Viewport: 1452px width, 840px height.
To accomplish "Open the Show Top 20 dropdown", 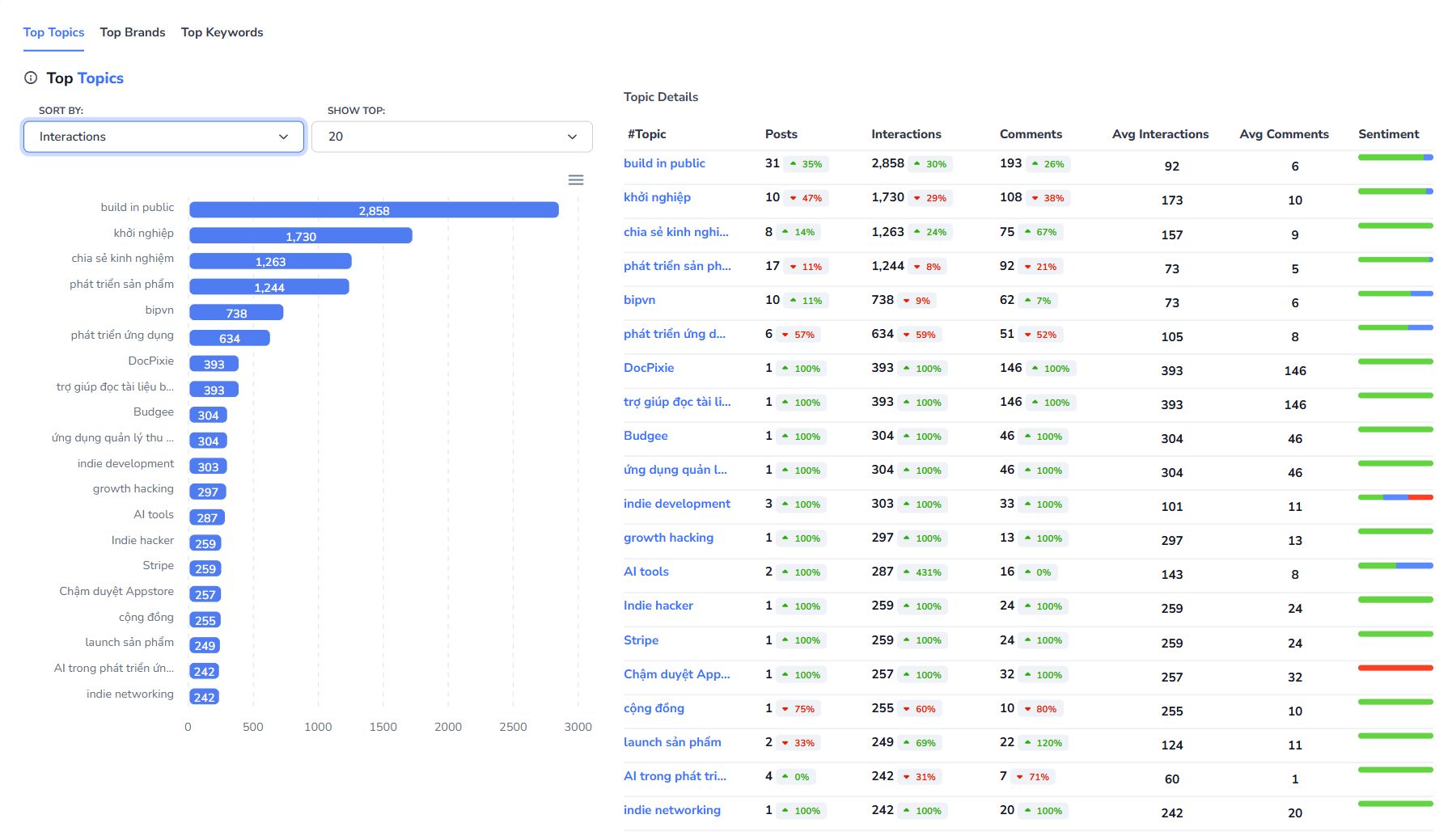I will coord(452,137).
